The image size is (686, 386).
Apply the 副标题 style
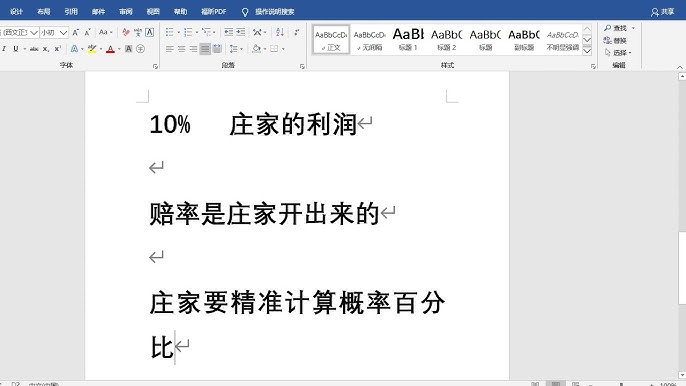coord(524,39)
